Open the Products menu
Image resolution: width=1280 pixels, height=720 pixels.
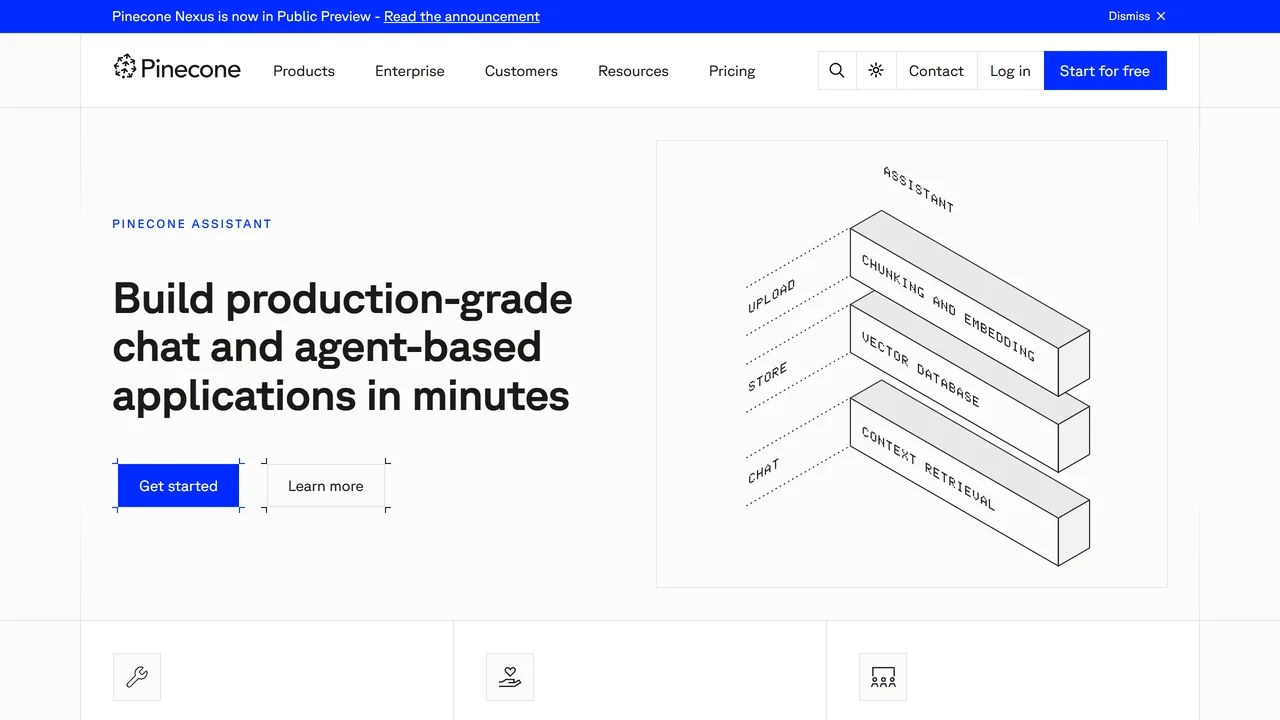[304, 71]
